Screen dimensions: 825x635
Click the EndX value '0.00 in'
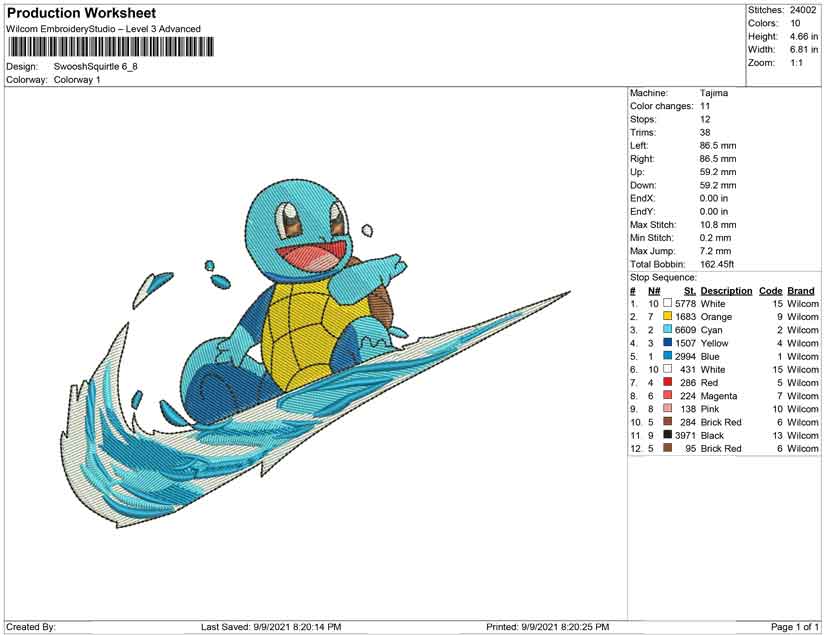(x=714, y=198)
